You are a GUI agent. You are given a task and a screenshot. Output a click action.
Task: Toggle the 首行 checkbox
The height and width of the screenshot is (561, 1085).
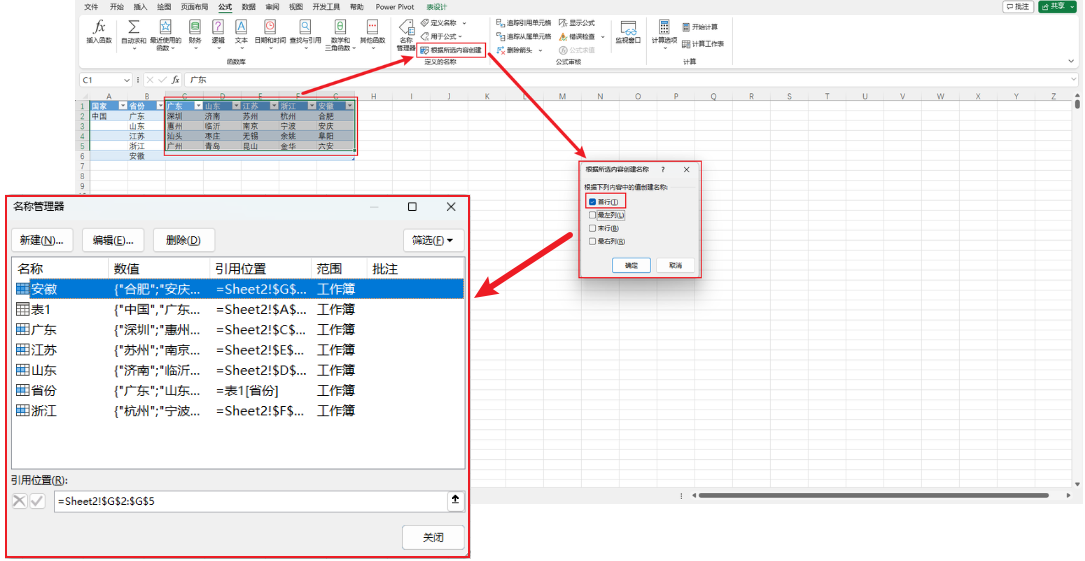point(592,202)
